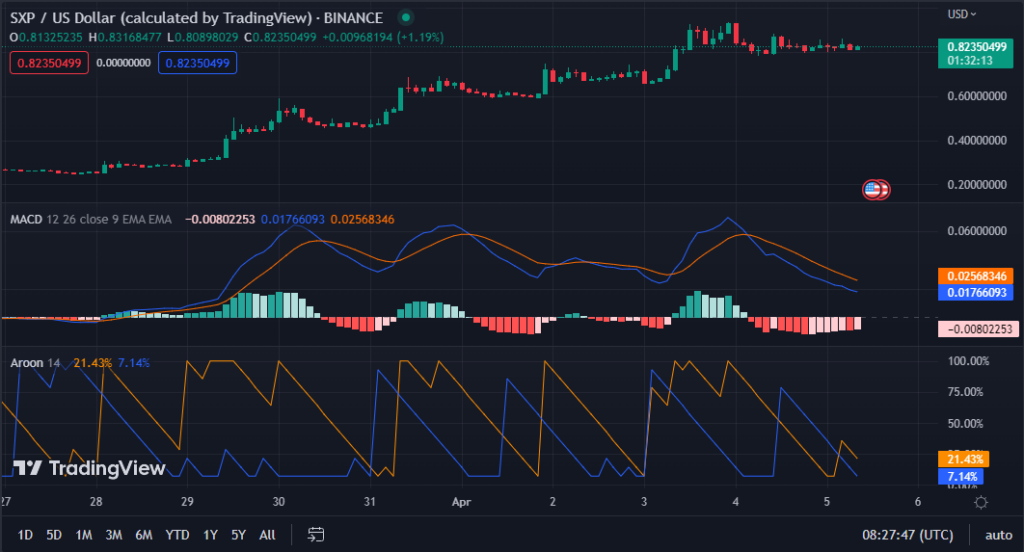Click the blue Aroon 7.14% axis label

coord(961,476)
